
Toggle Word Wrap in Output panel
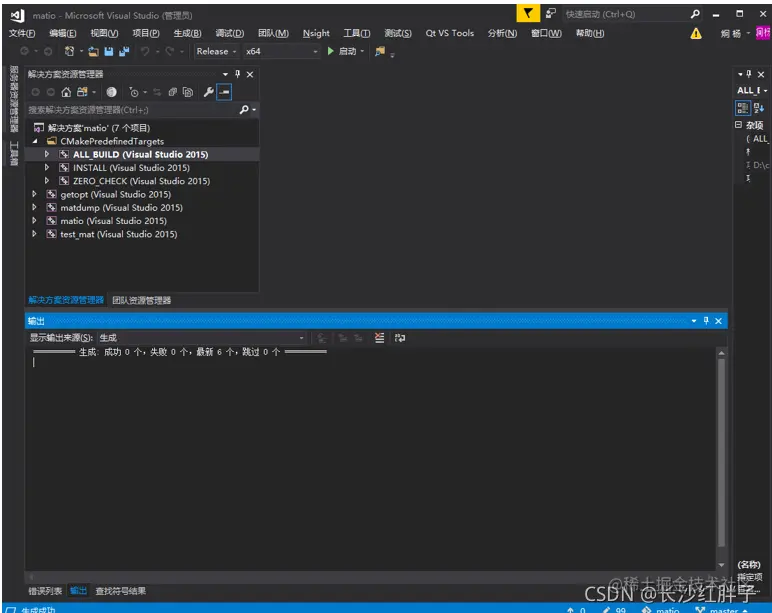click(x=400, y=338)
